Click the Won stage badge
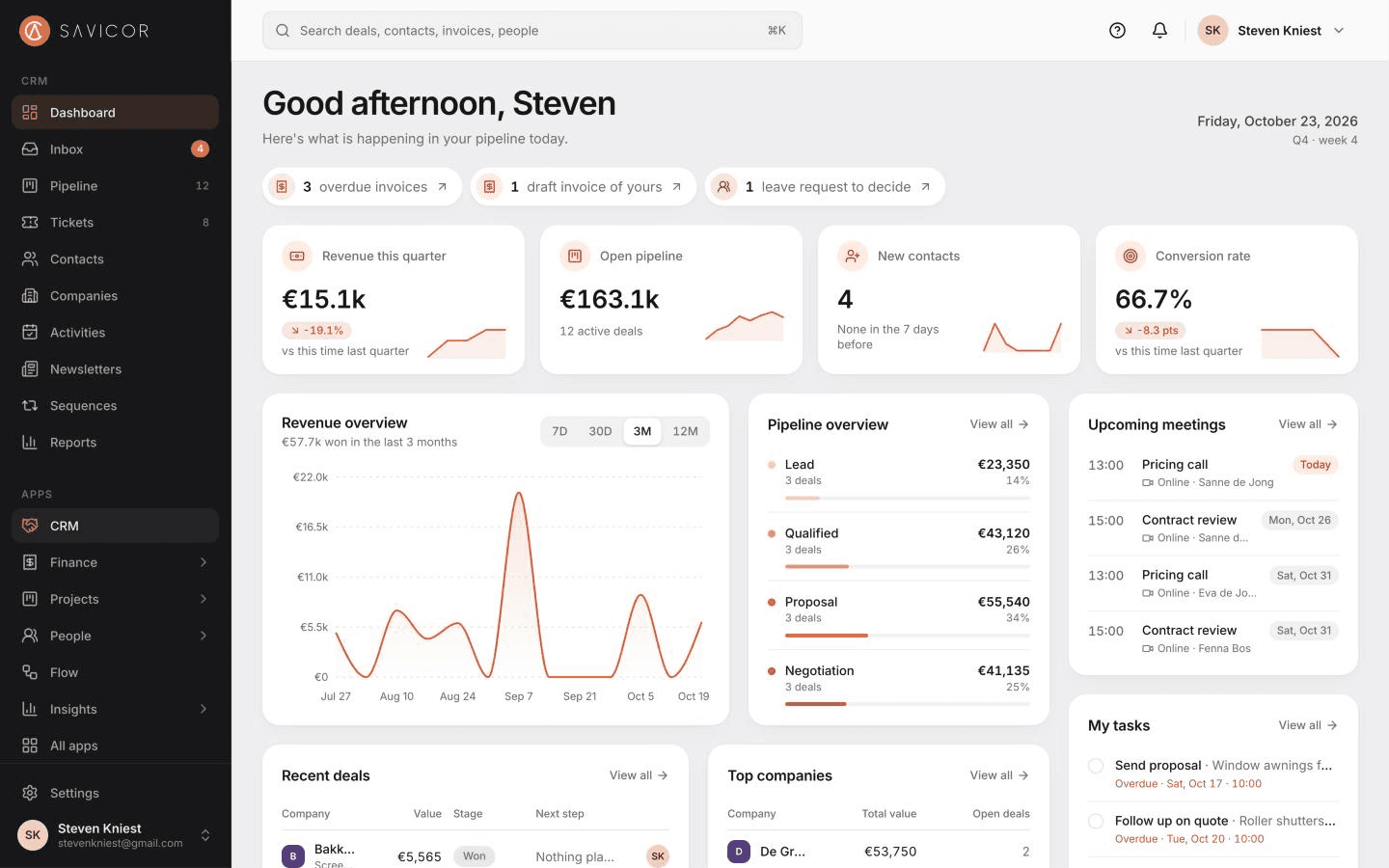Viewport: 1389px width, 868px height. 474,856
